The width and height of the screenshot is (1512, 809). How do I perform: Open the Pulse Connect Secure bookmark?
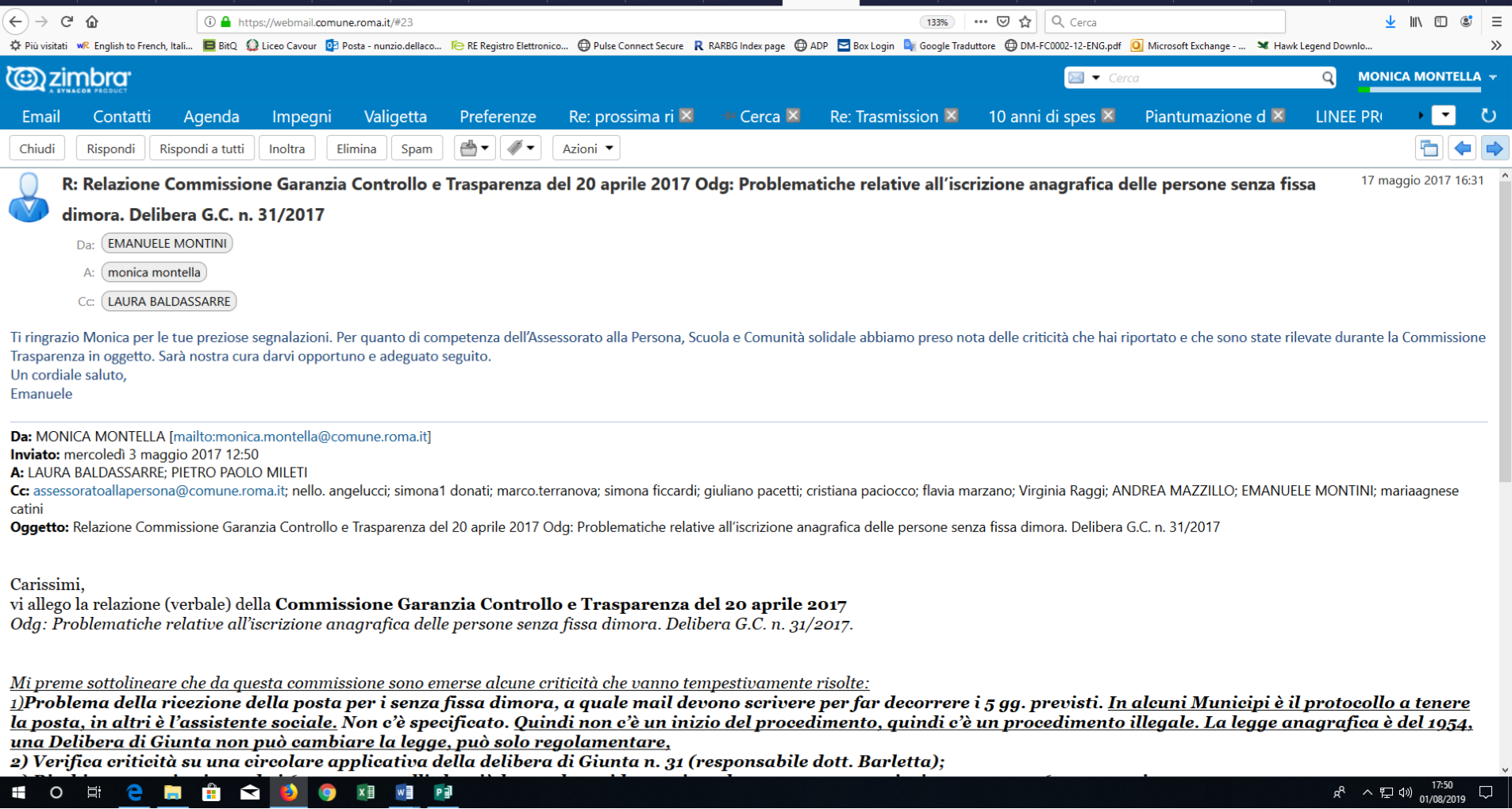pyautogui.click(x=630, y=46)
